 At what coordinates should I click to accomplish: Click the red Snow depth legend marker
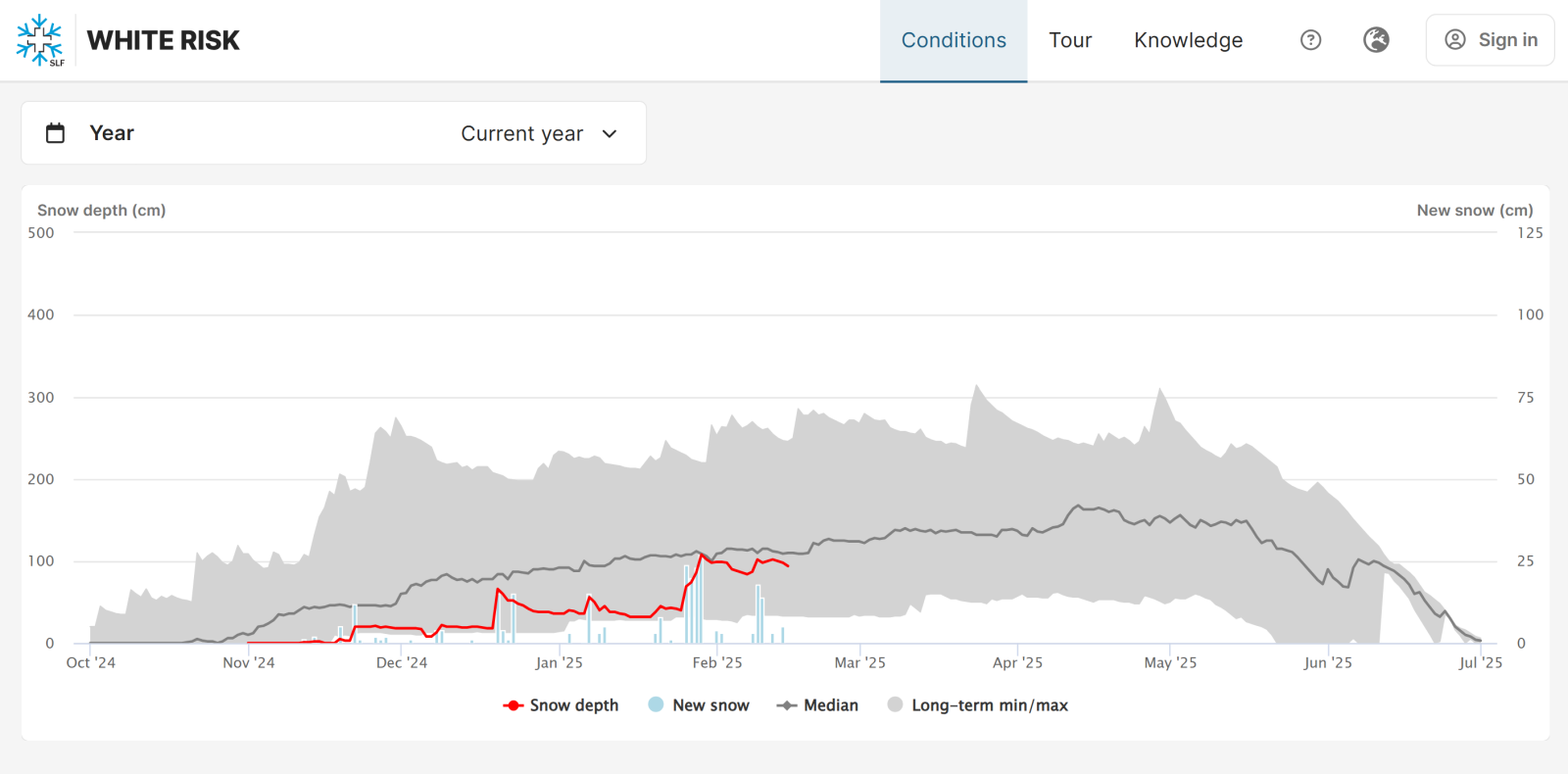[x=513, y=705]
